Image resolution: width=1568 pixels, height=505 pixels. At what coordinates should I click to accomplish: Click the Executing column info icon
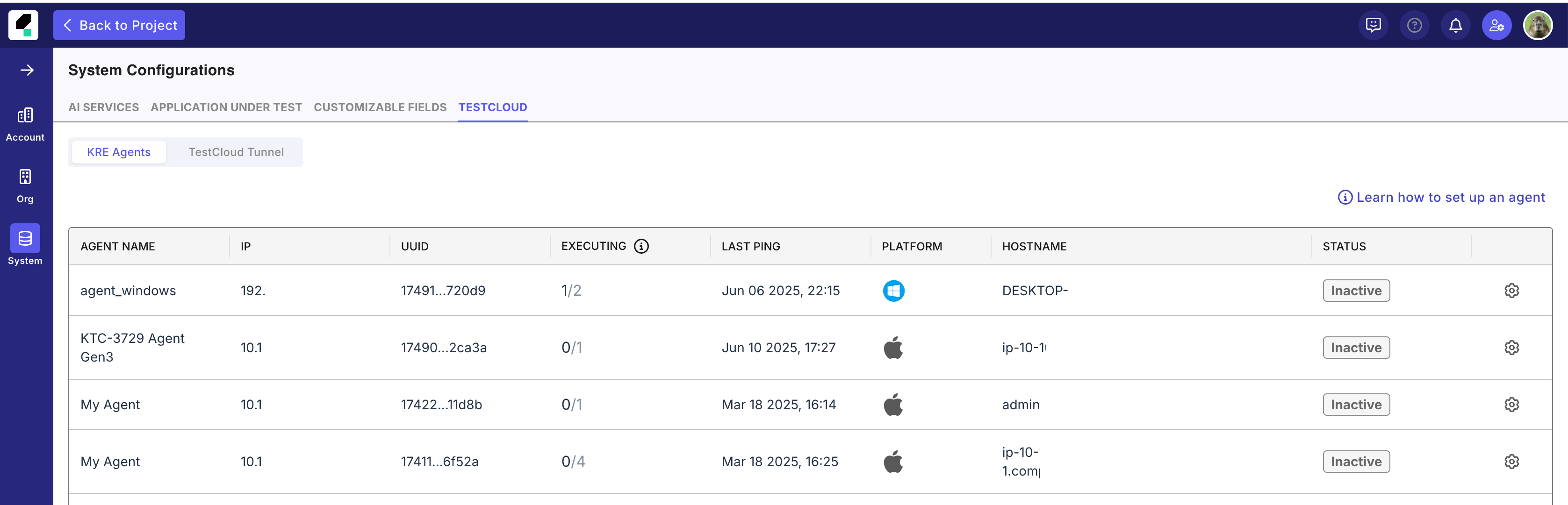pyautogui.click(x=641, y=246)
